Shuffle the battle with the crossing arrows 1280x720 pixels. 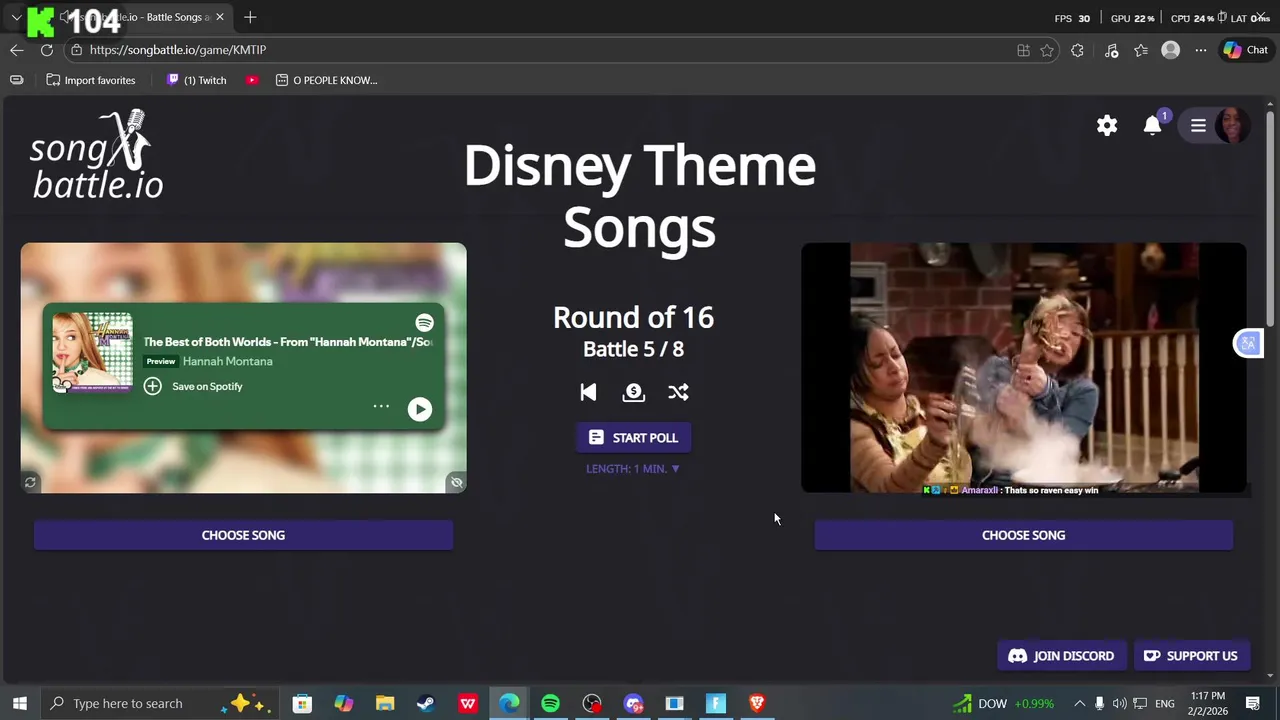pyautogui.click(x=678, y=392)
